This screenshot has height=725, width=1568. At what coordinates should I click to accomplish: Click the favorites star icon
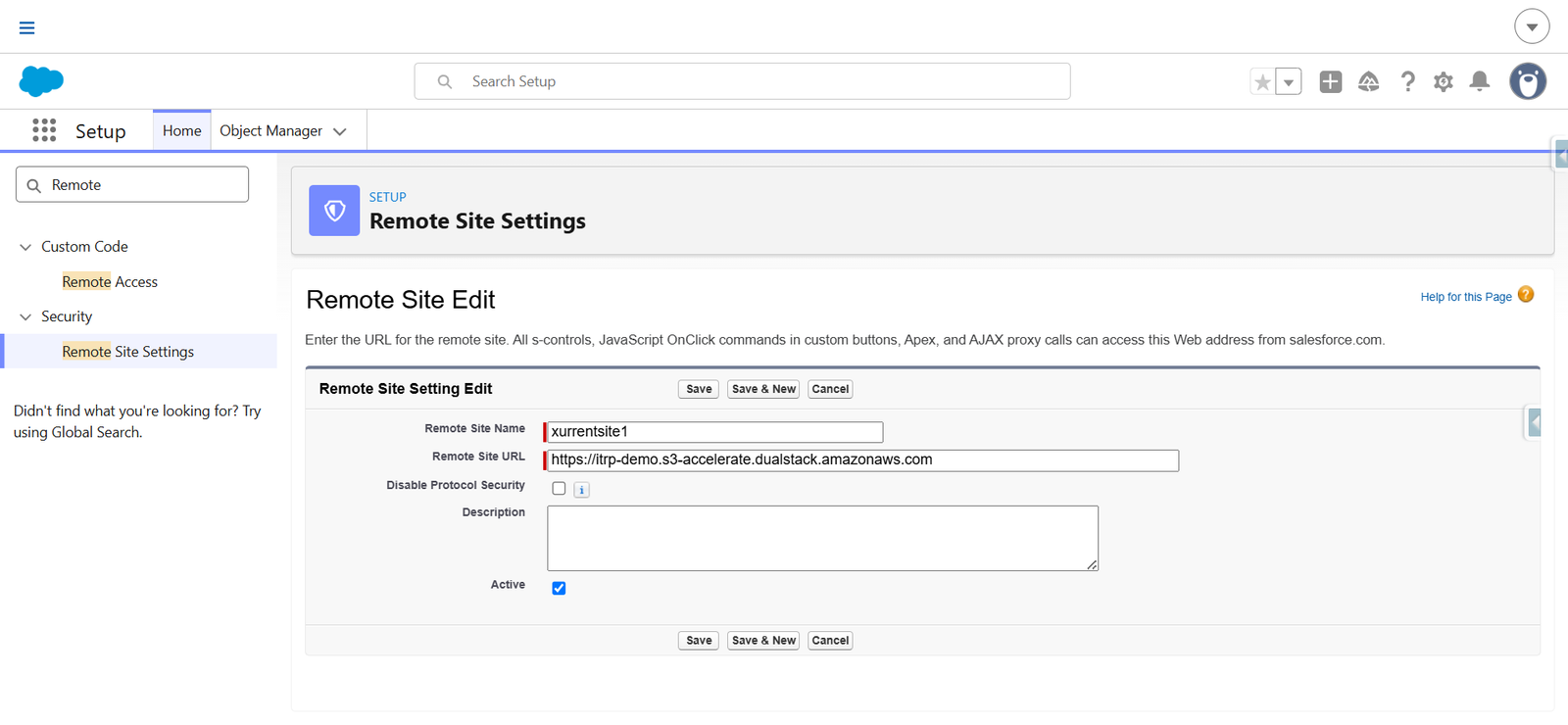click(1263, 82)
